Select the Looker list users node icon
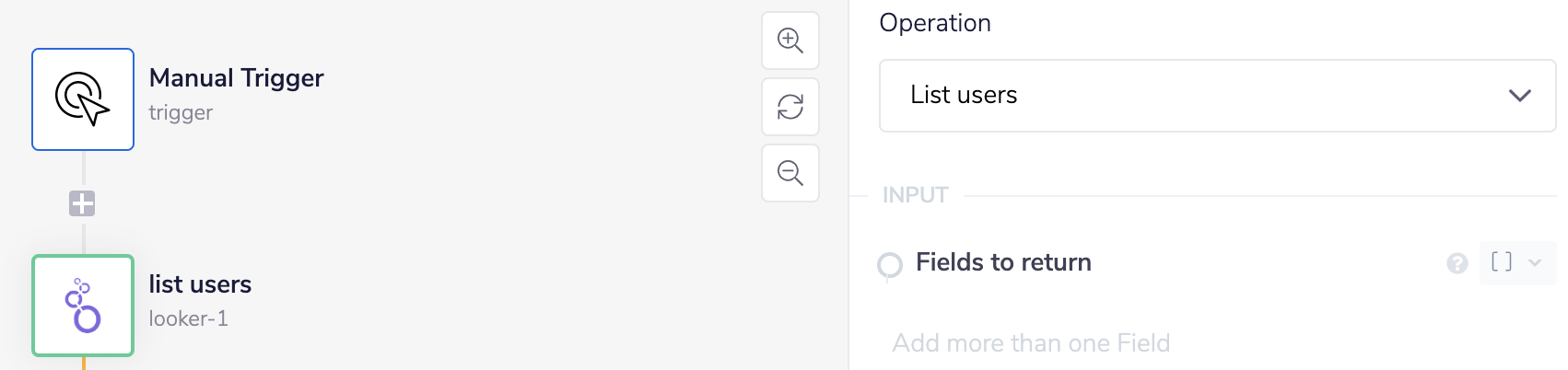Viewport: 1568px width, 370px height. [x=83, y=306]
